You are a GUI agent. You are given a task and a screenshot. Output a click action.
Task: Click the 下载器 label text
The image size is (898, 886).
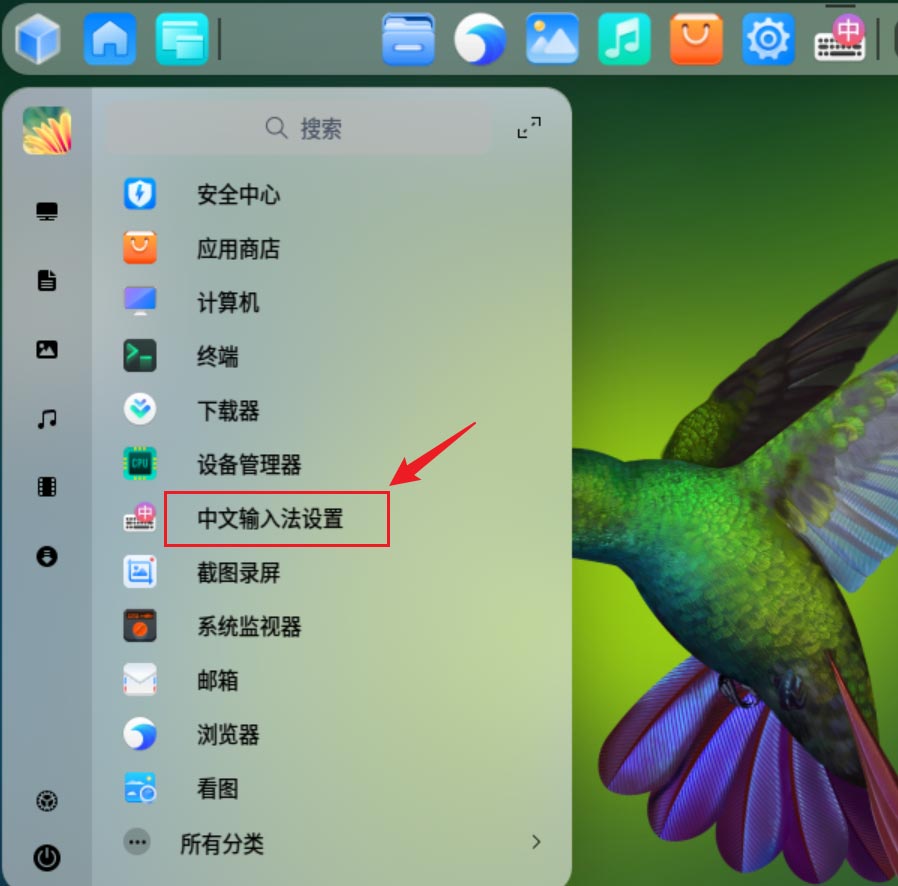click(x=228, y=410)
